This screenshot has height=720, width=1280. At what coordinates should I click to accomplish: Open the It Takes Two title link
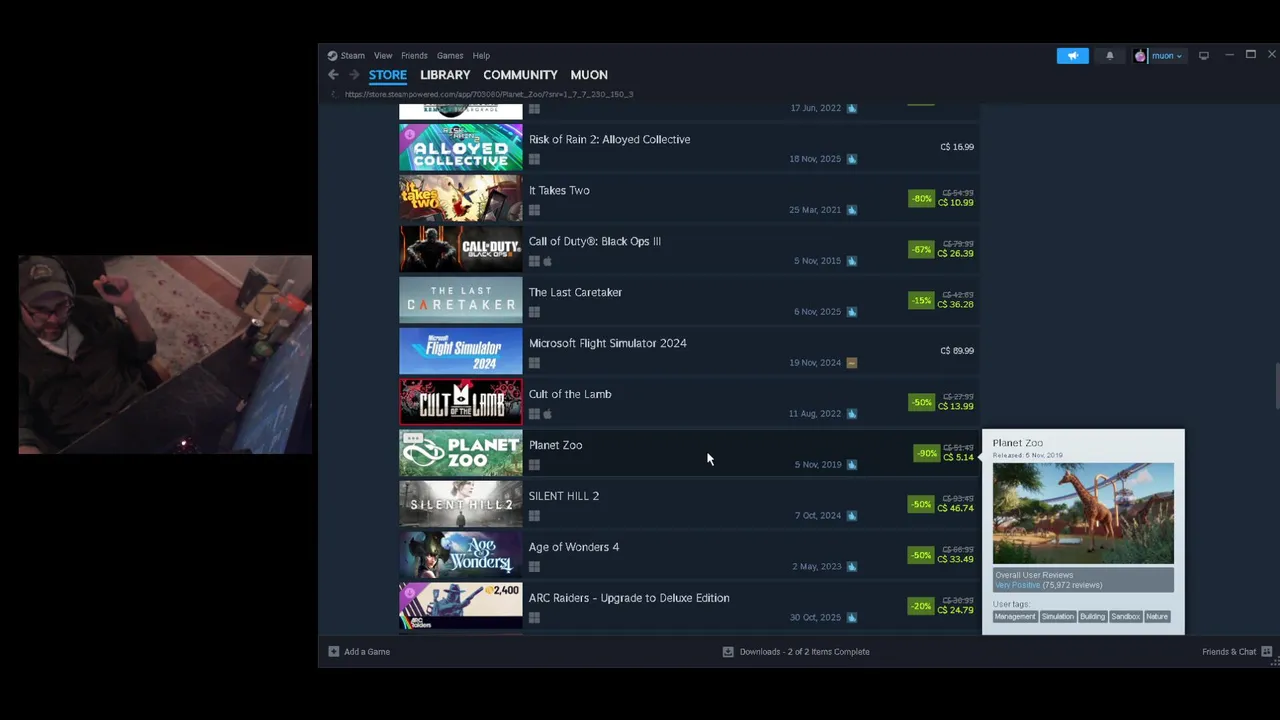(x=559, y=191)
